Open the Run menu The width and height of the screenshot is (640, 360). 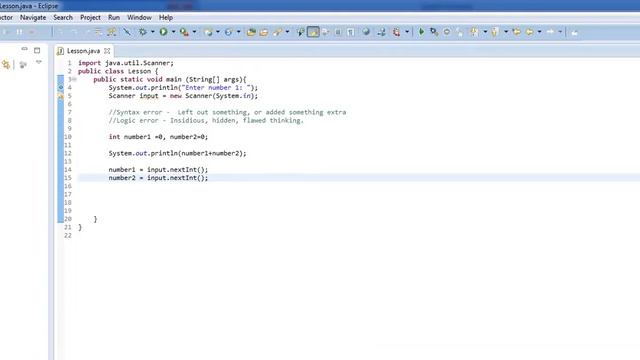click(x=114, y=18)
